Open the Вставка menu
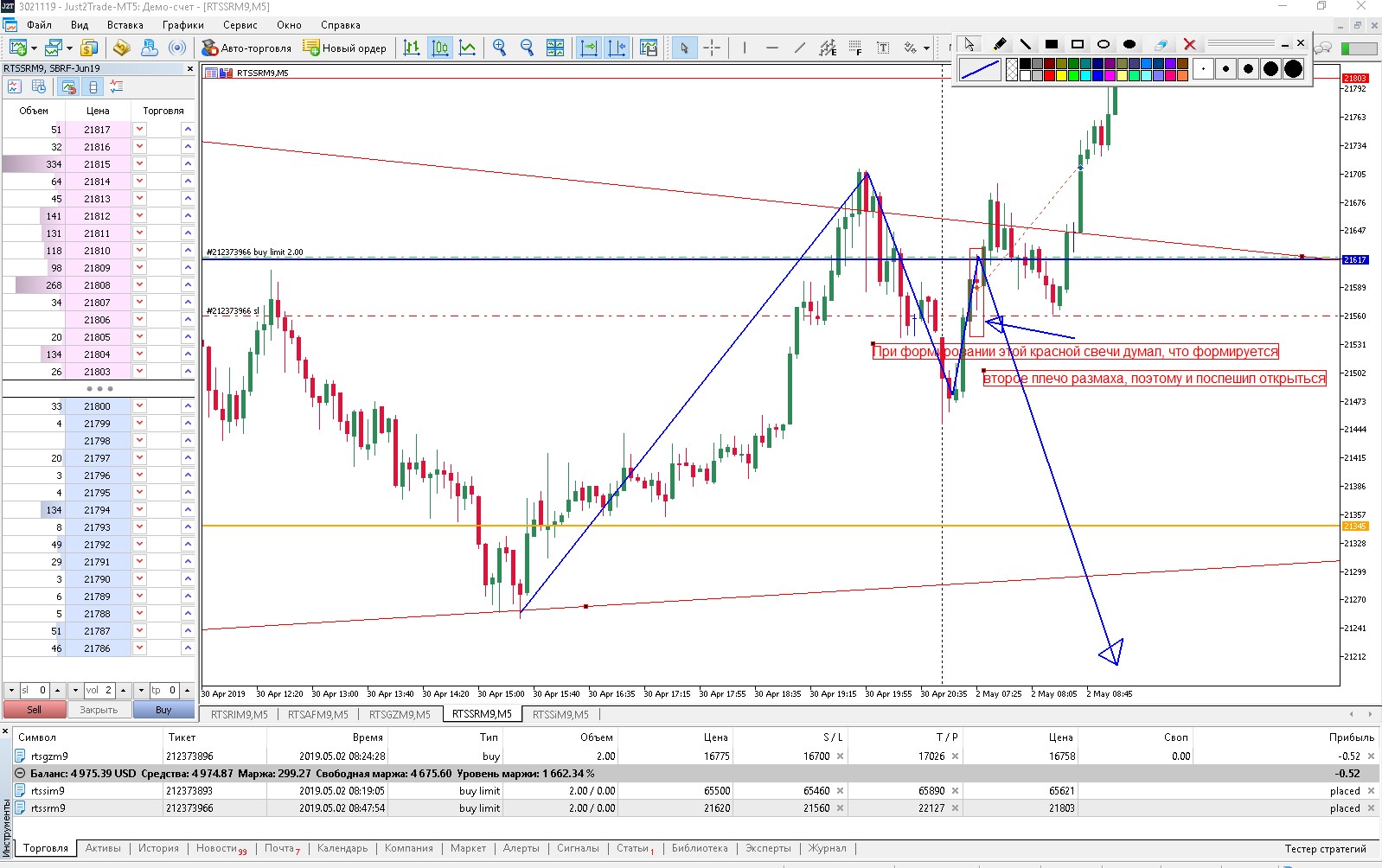The width and height of the screenshot is (1382, 868). [x=125, y=25]
